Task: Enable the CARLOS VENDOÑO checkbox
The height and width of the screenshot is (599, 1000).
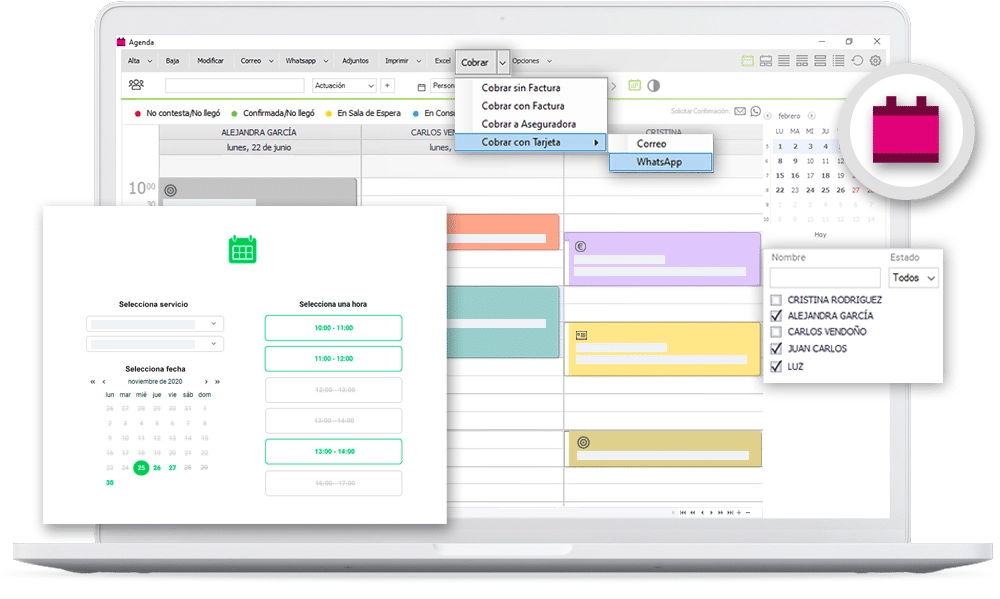Action: tap(777, 332)
